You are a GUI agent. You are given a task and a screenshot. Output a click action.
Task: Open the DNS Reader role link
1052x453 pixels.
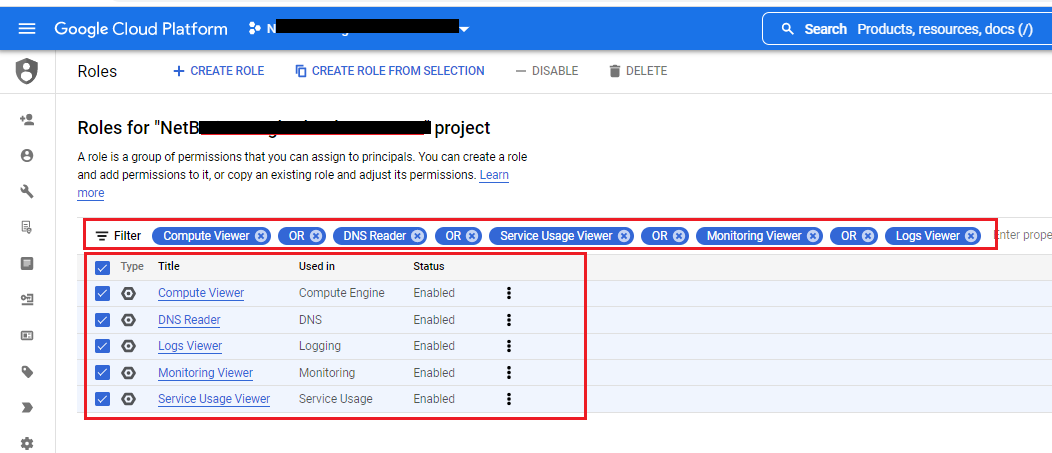pyautogui.click(x=189, y=320)
